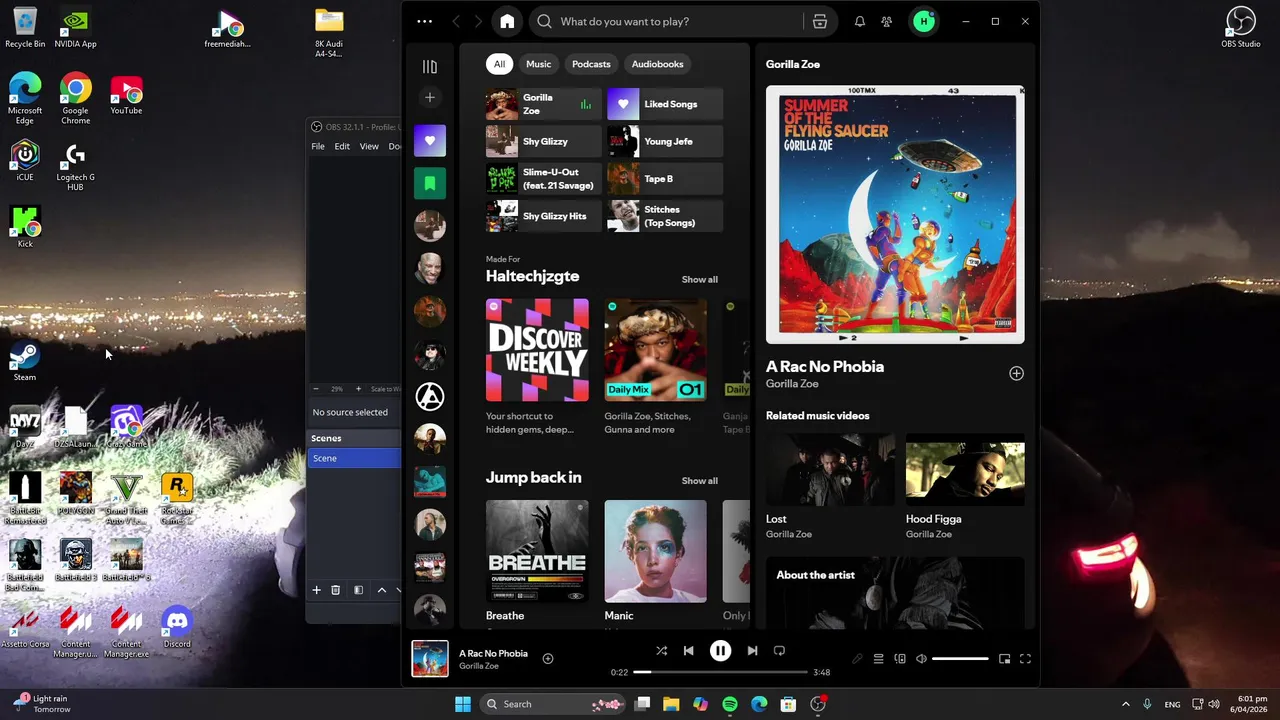This screenshot has height=720, width=1280.
Task: Toggle shuffle playback
Action: pos(661,651)
